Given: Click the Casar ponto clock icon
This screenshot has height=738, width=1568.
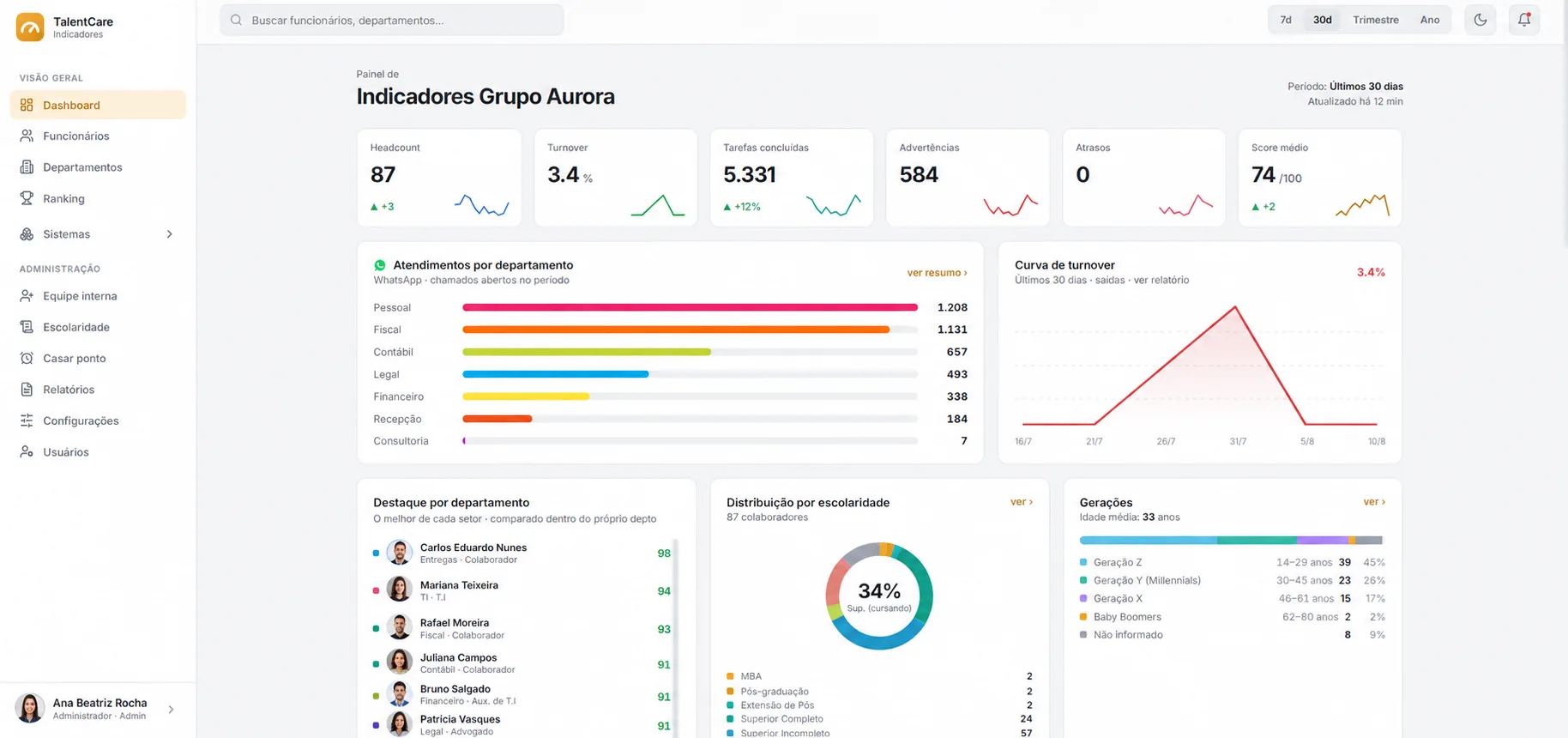Looking at the screenshot, I should 27,358.
